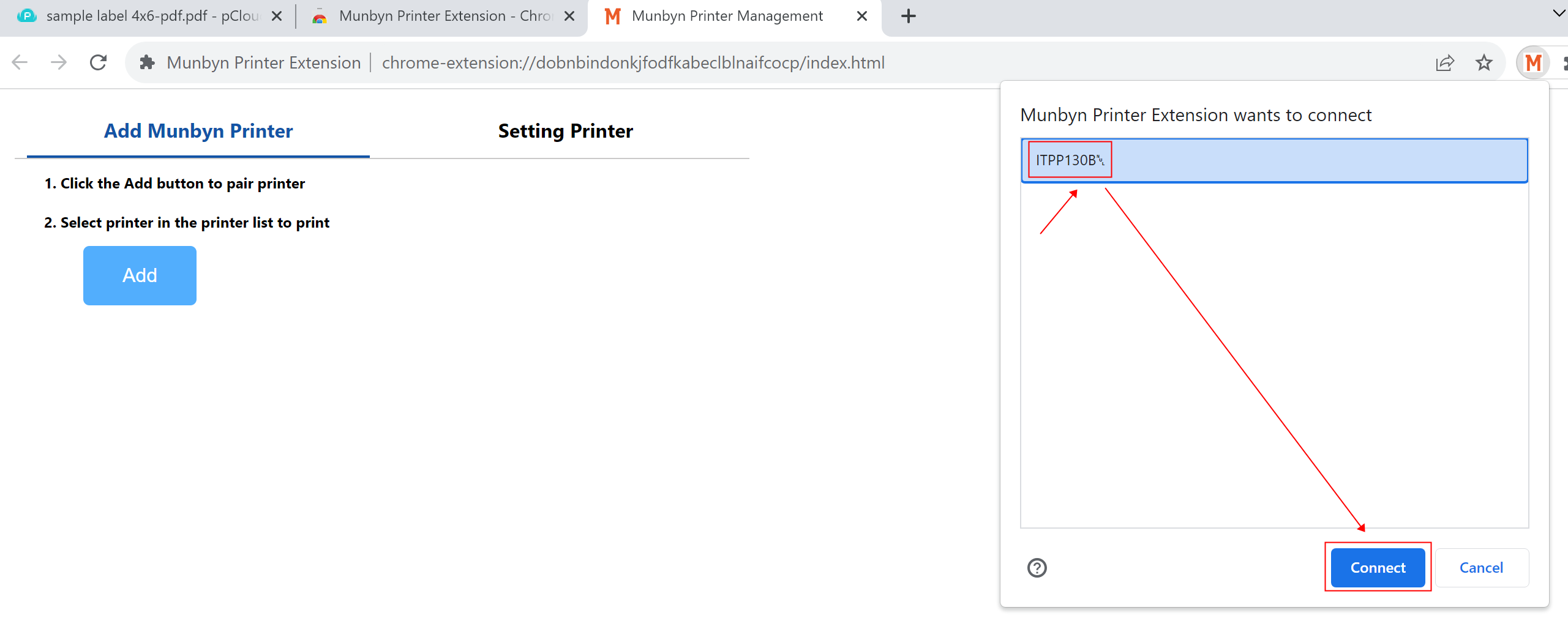Open the help question mark icon
This screenshot has width=1568, height=618.
coord(1037,568)
